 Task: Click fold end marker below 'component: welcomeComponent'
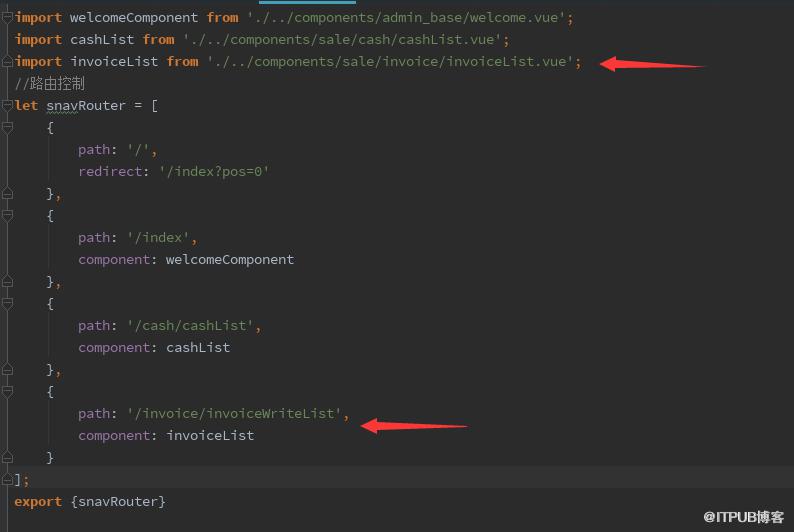tap(7, 282)
